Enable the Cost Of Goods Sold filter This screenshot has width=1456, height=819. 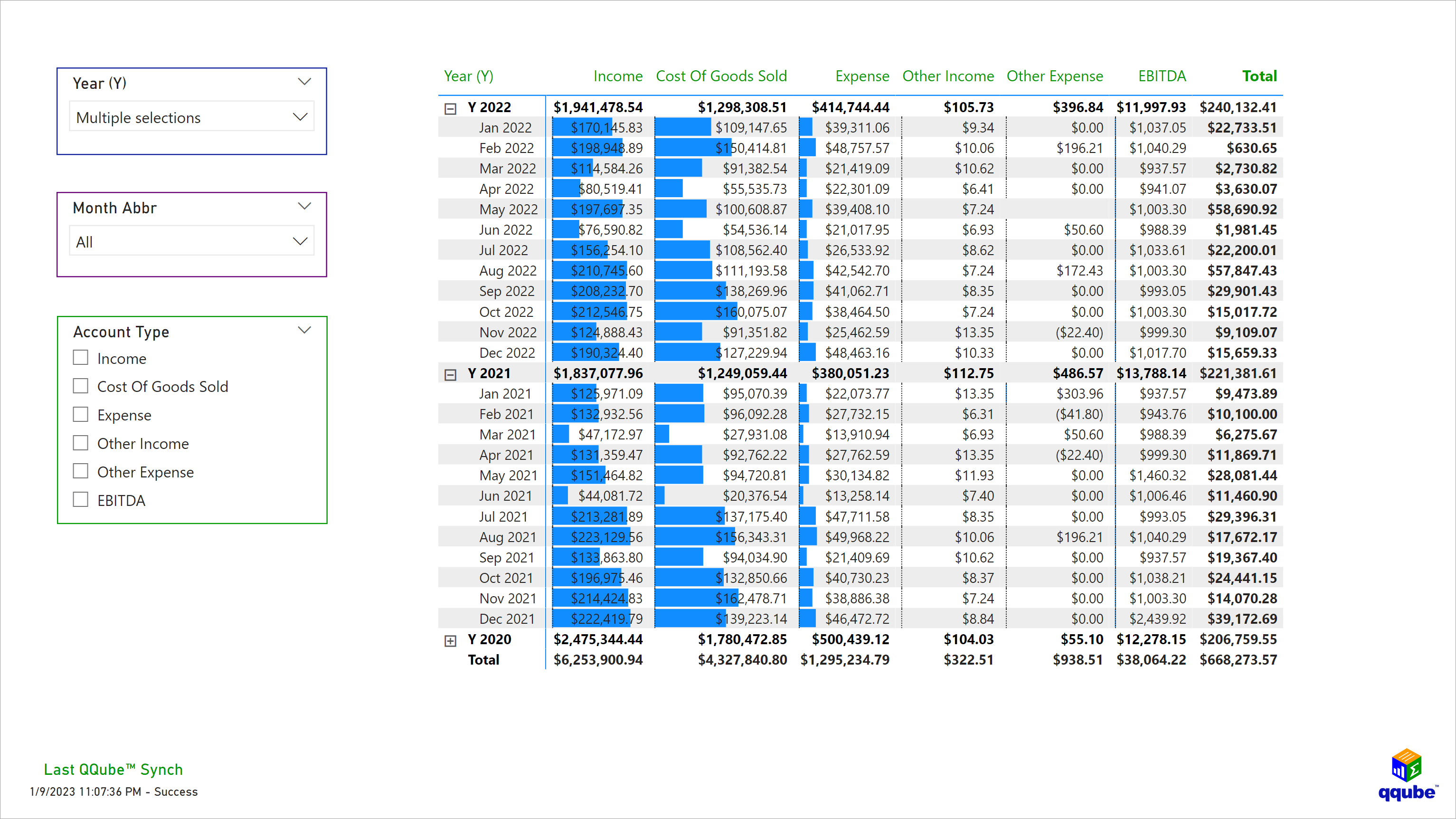click(x=80, y=386)
